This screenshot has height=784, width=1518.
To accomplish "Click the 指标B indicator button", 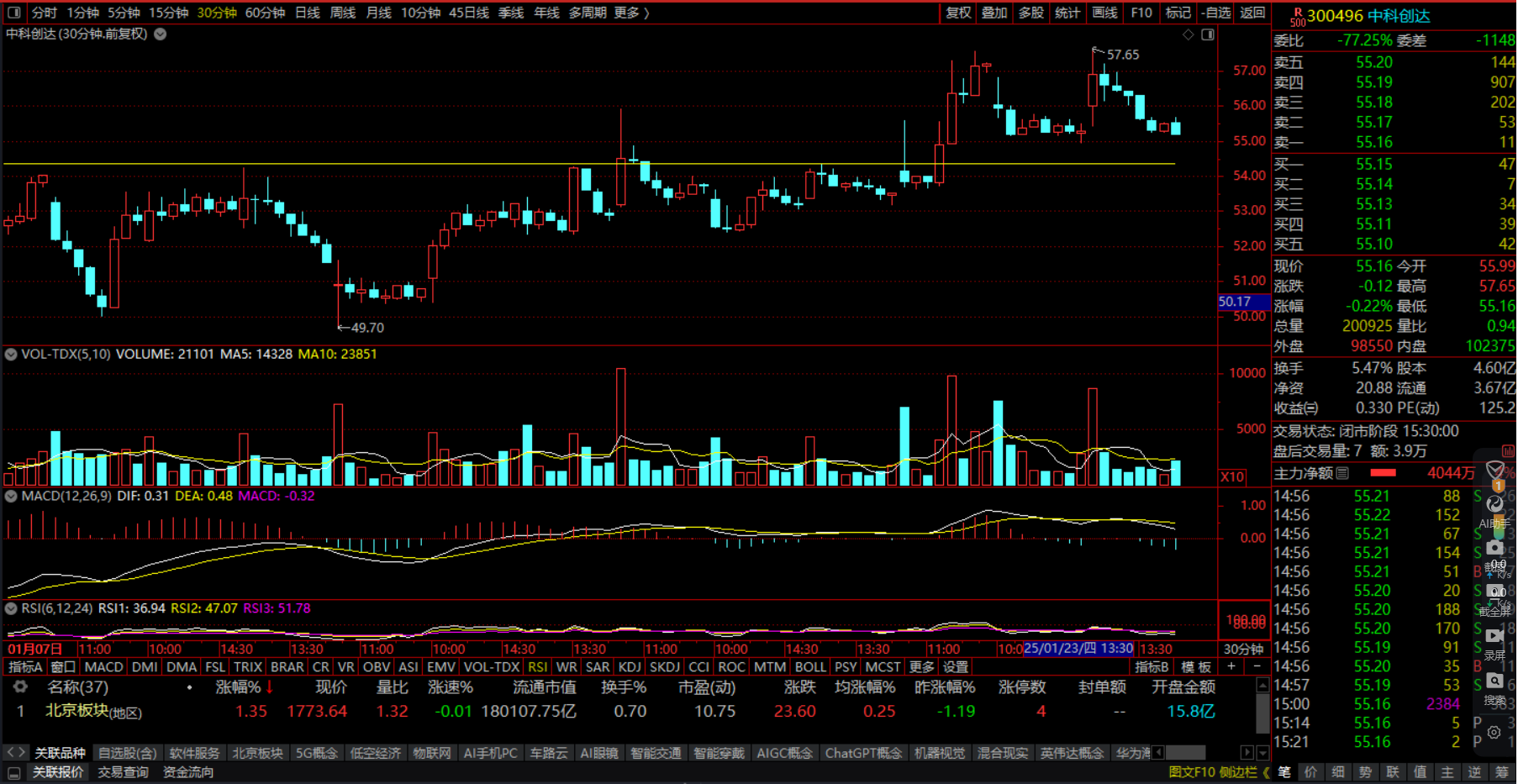I will (1152, 666).
